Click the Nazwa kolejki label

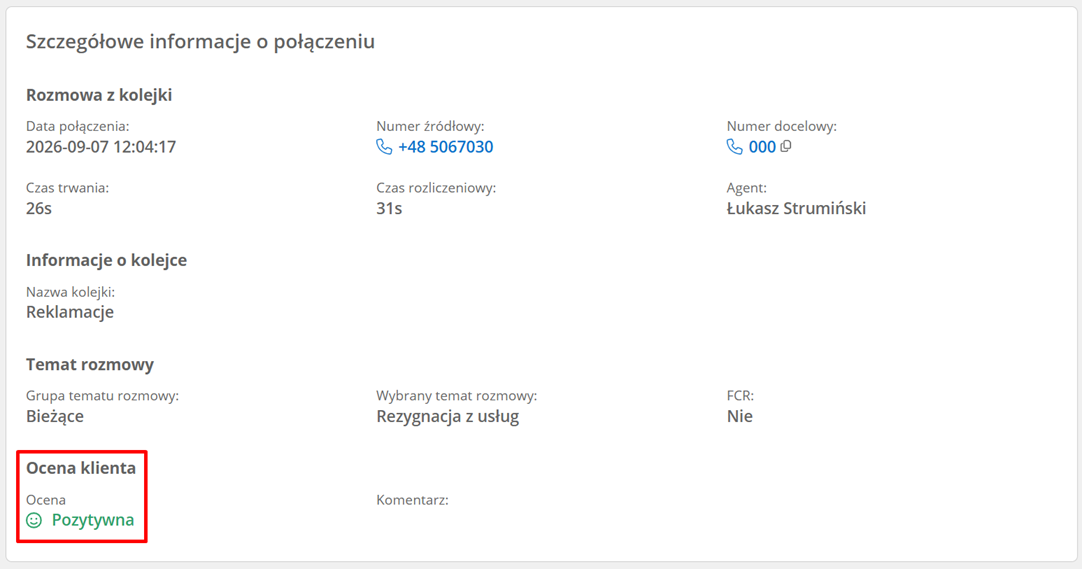(x=70, y=292)
